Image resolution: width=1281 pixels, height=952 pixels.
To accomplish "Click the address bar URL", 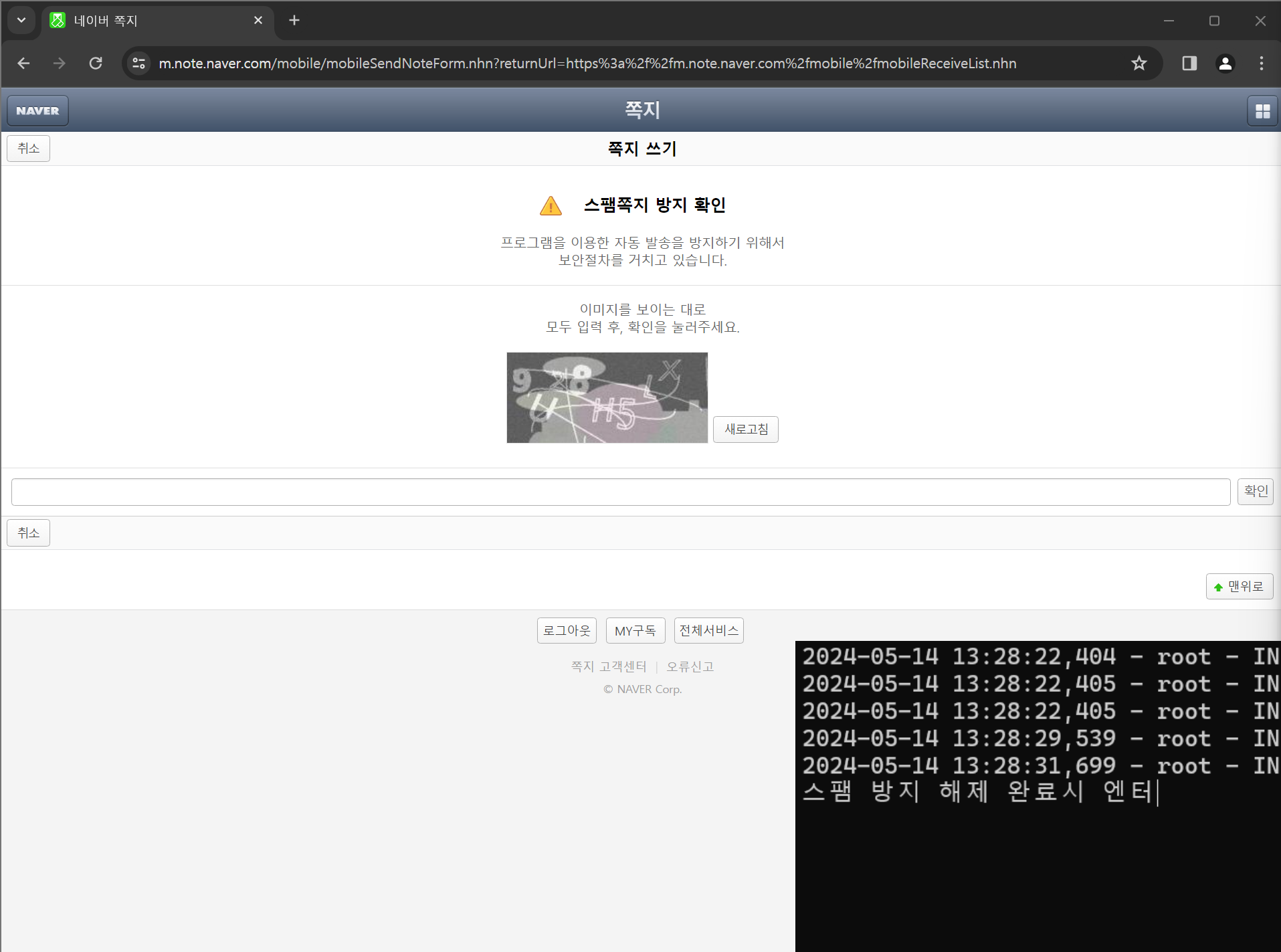I will (x=587, y=63).
